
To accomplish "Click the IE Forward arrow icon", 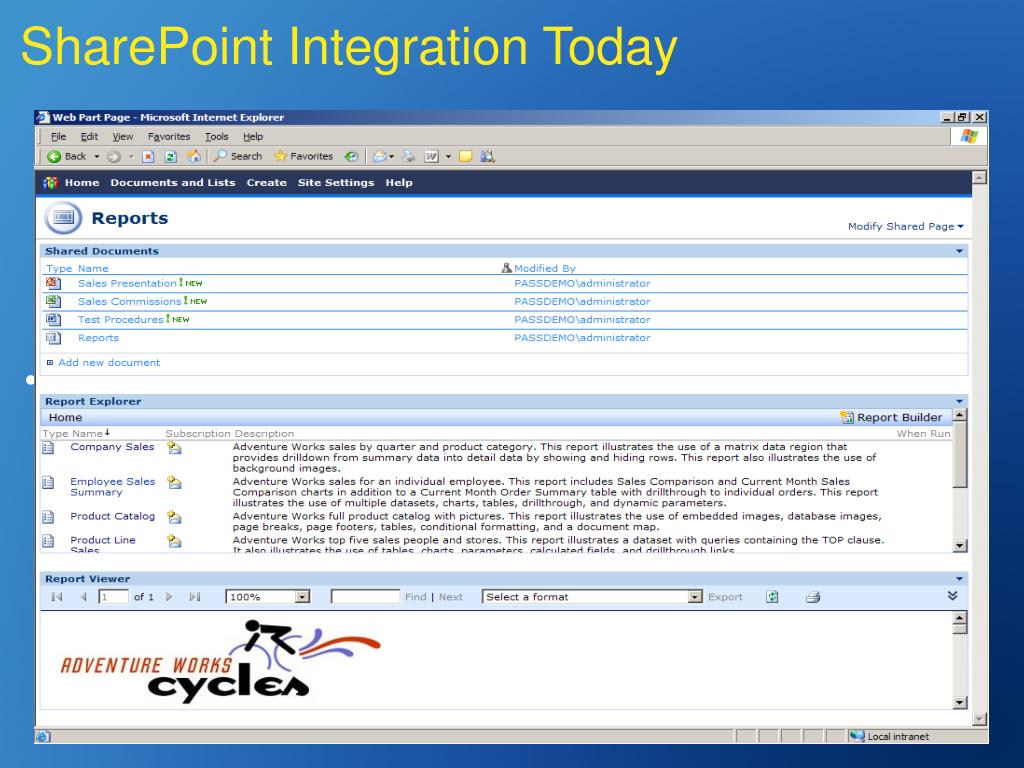I will pyautogui.click(x=113, y=156).
